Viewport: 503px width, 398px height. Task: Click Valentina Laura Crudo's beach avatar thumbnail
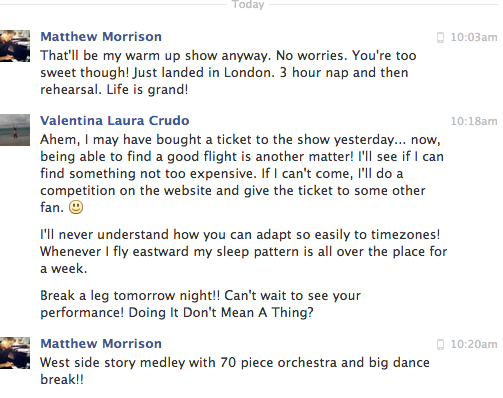tap(15, 130)
